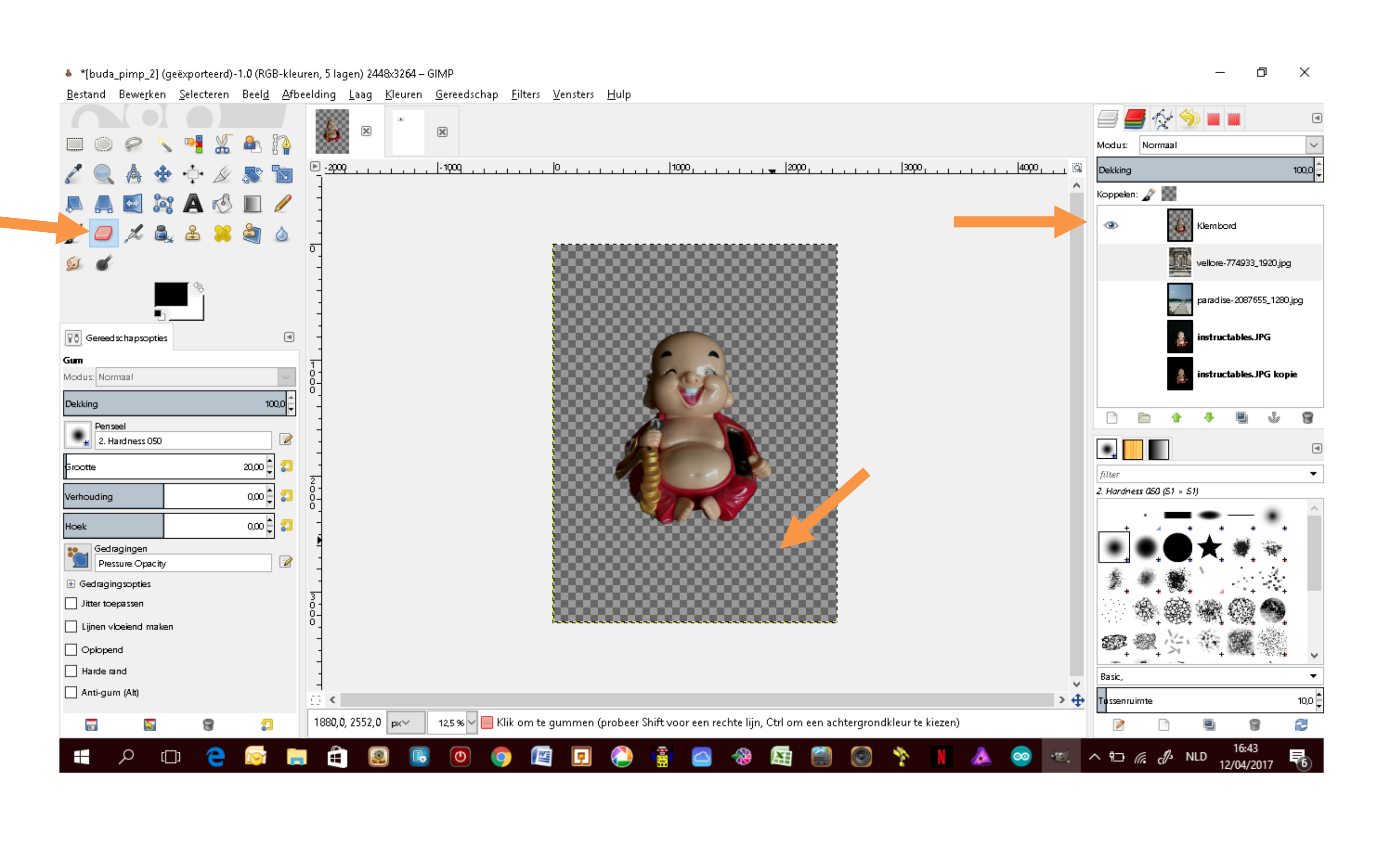Click the raise layer green up arrow
1400x865 pixels.
coord(1177,418)
